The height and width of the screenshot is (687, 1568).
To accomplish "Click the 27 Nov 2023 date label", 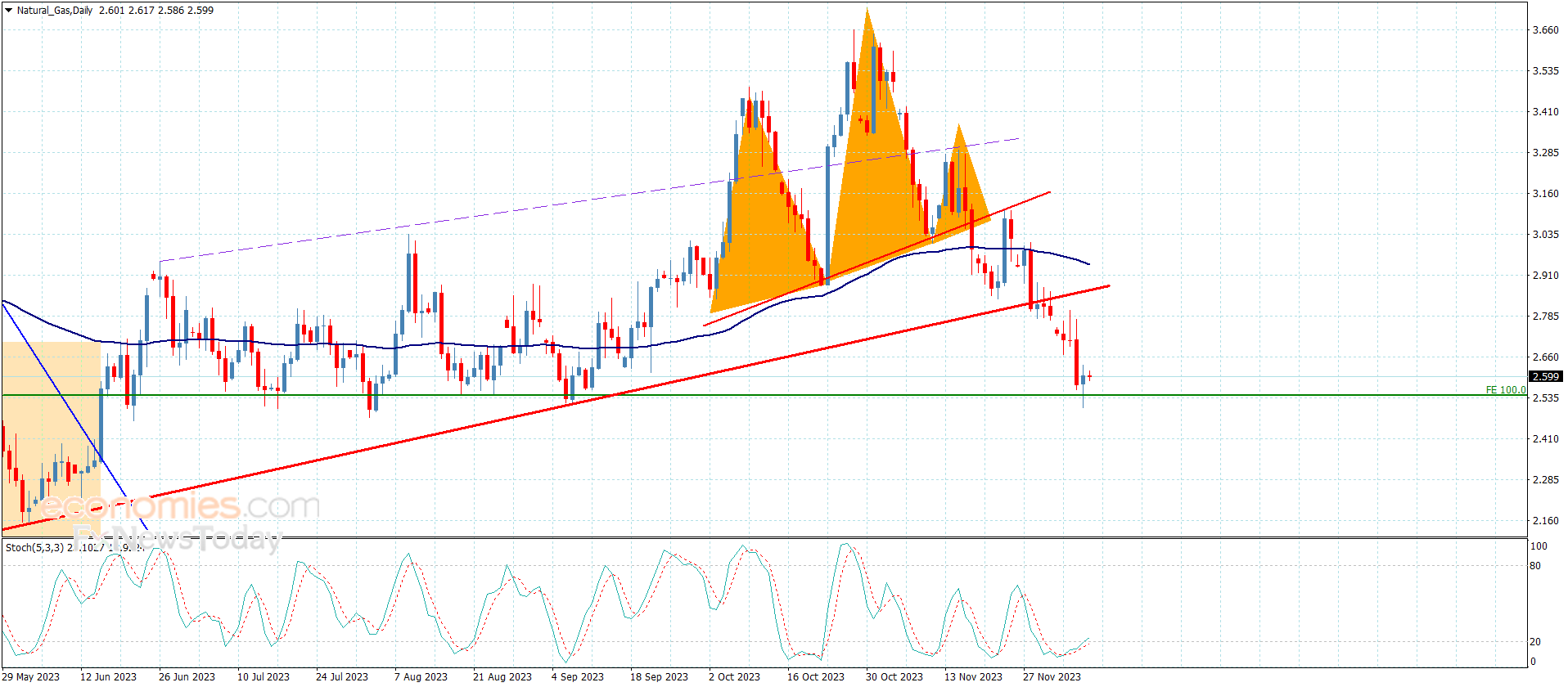I will [1052, 676].
